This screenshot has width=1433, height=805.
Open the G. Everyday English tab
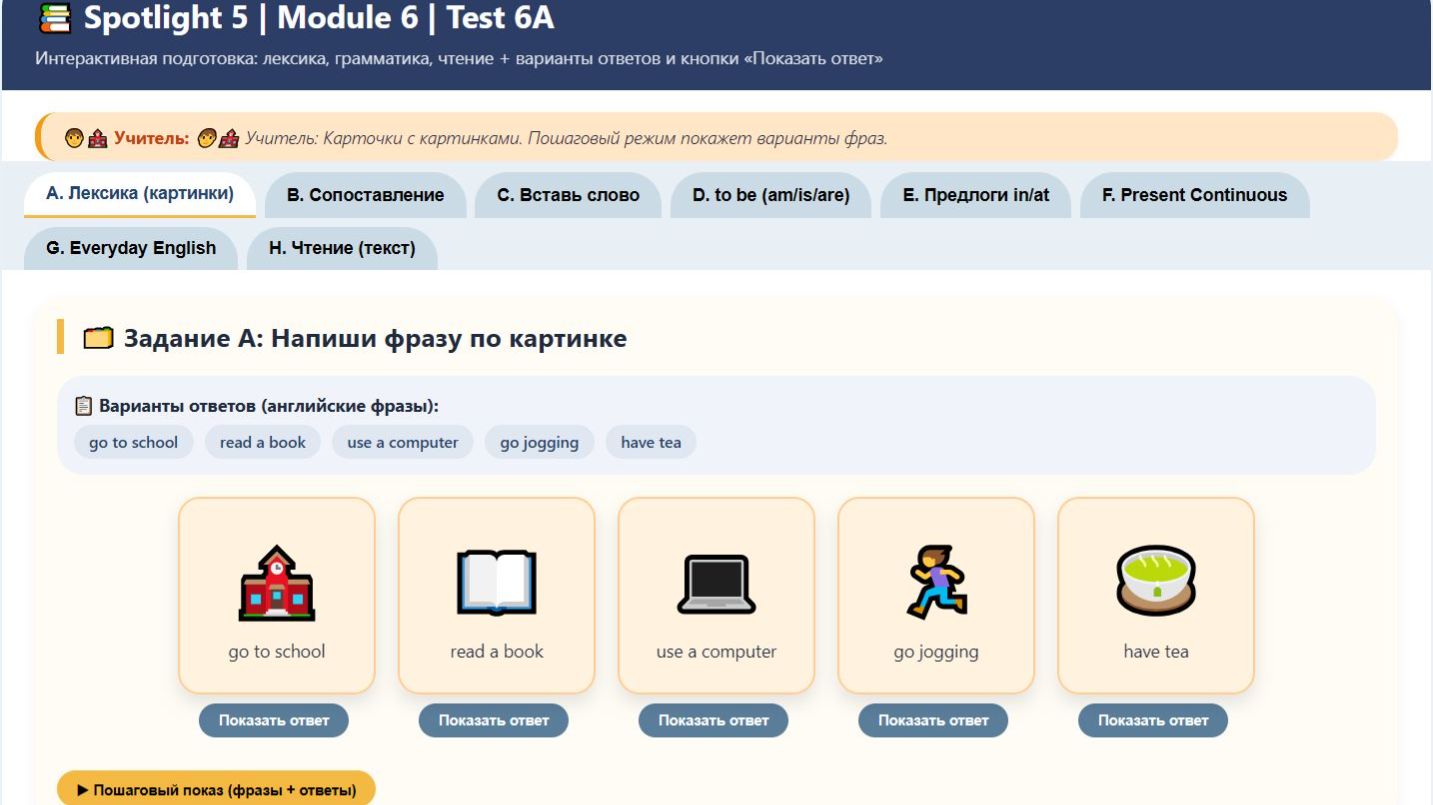tap(131, 248)
